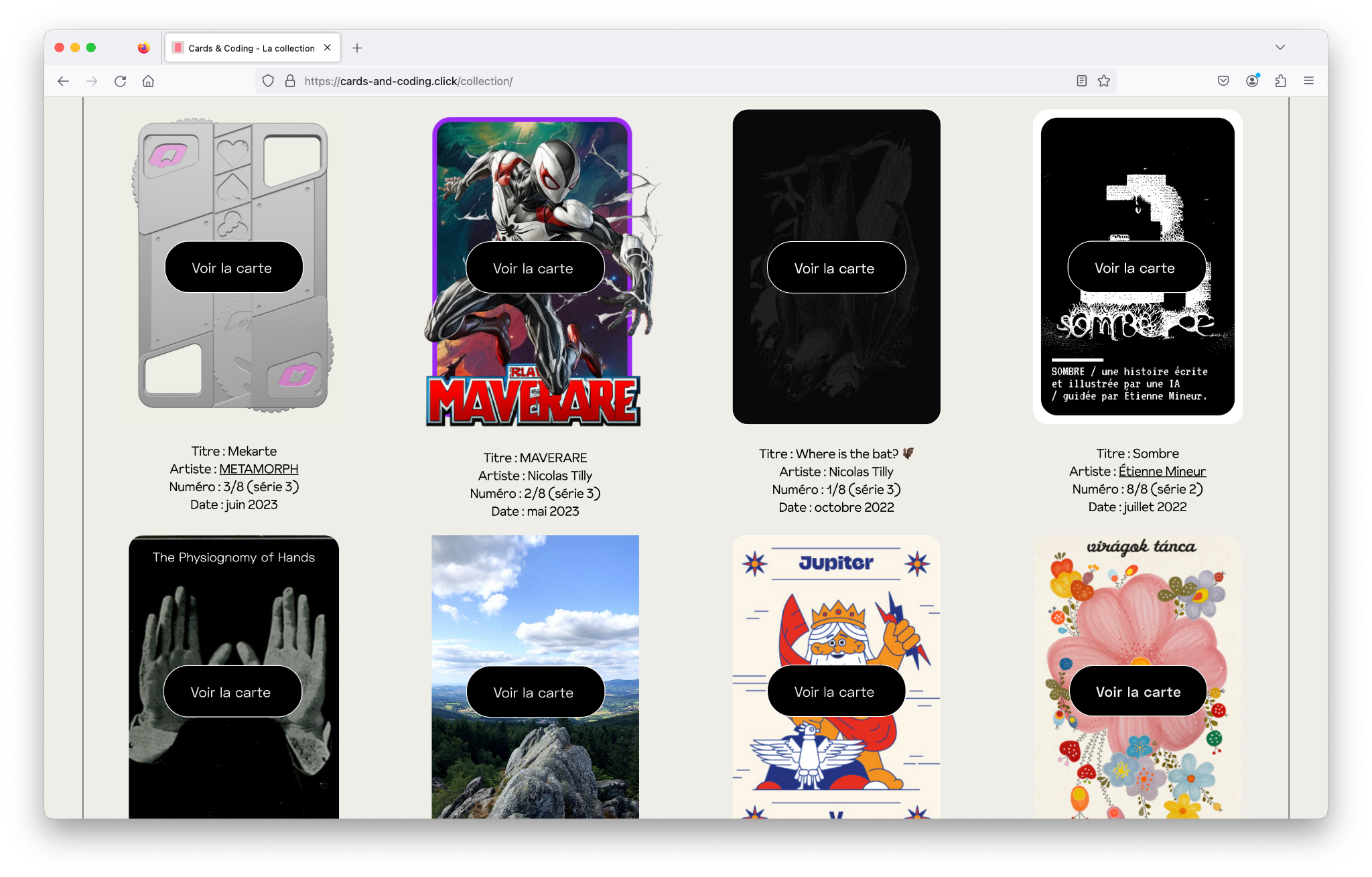This screenshot has height=877, width=1372.
Task: Close the Cards & Coding tab
Action: click(328, 48)
